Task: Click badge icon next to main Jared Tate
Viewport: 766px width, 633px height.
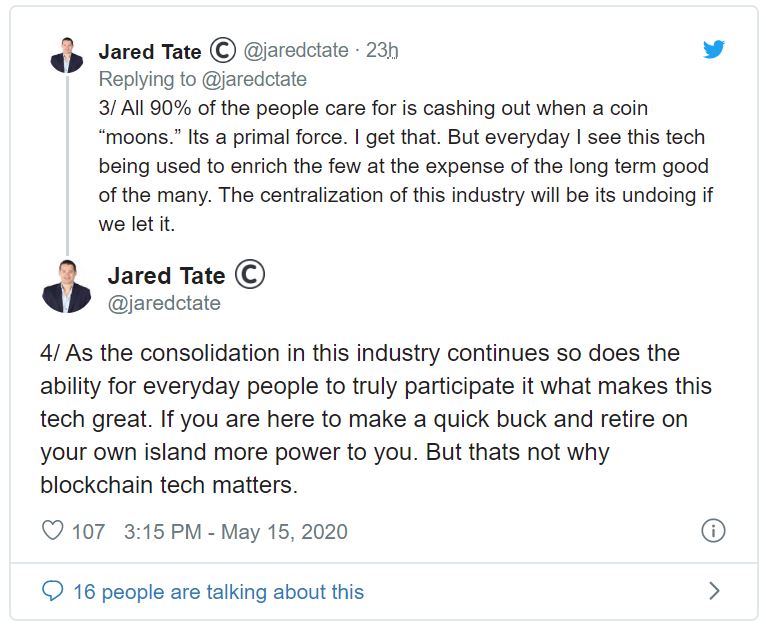Action: [x=250, y=274]
